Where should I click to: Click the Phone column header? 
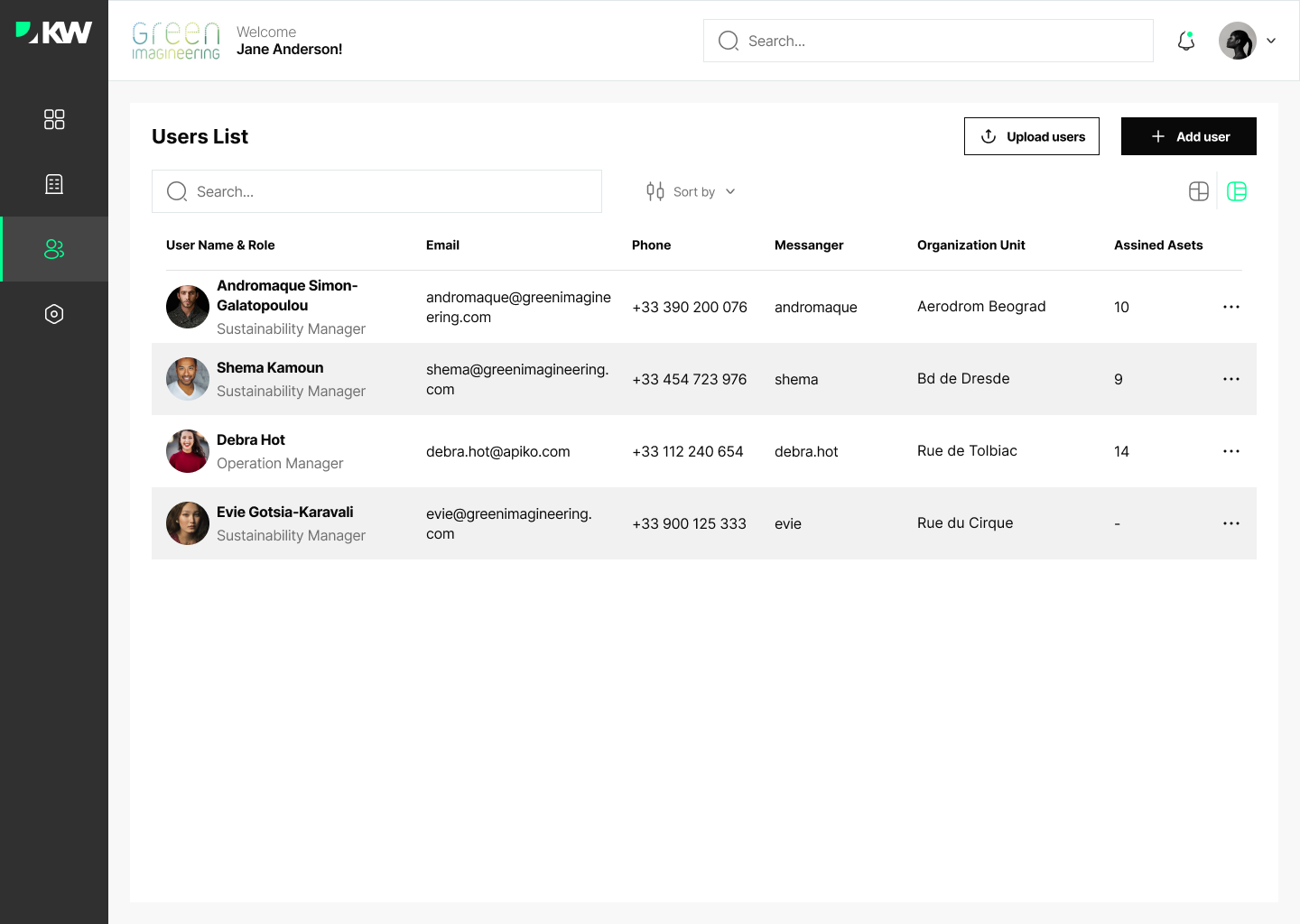(x=651, y=245)
